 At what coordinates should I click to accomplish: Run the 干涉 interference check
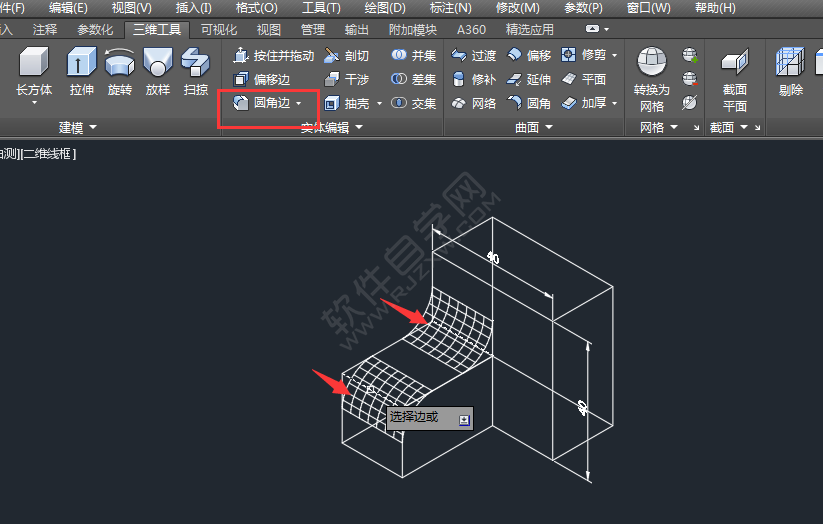[x=346, y=79]
